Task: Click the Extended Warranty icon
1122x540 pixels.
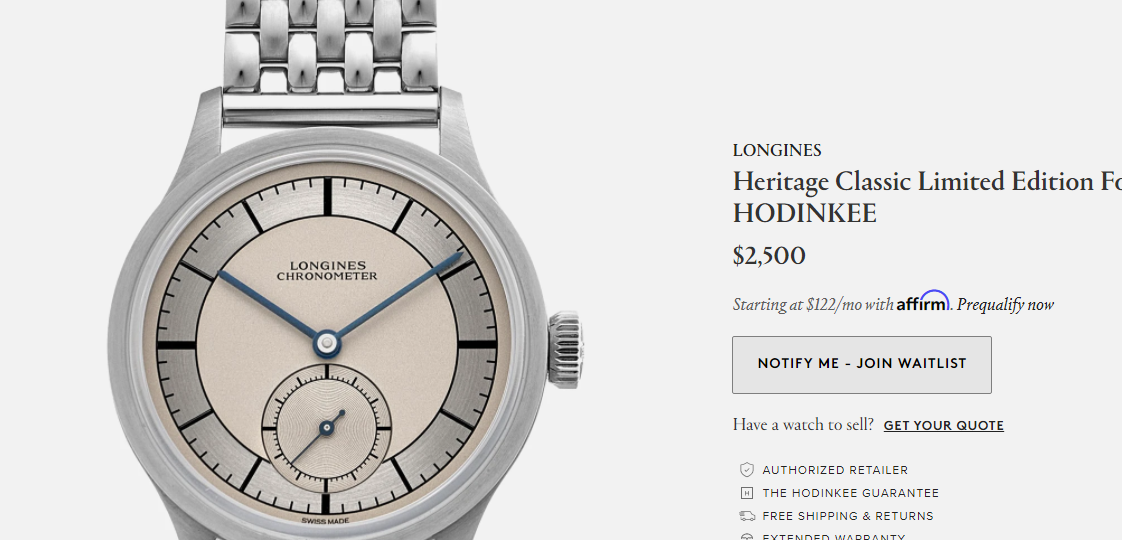Action: pyautogui.click(x=746, y=536)
